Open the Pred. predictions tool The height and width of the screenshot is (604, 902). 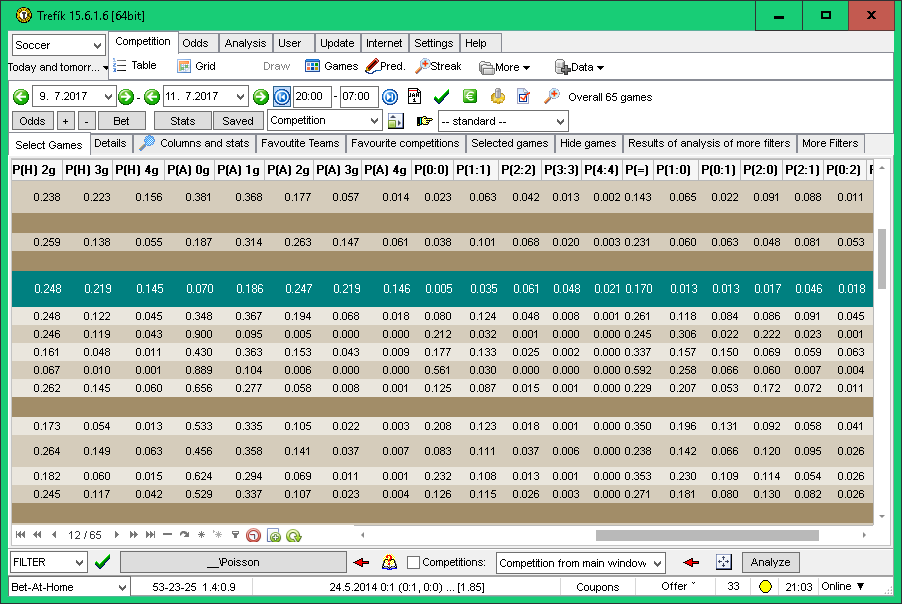point(385,67)
